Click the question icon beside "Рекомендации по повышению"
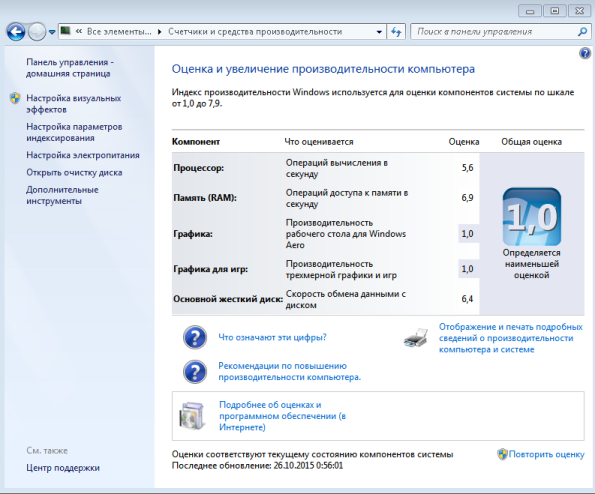The height and width of the screenshot is (494, 595). click(x=195, y=371)
